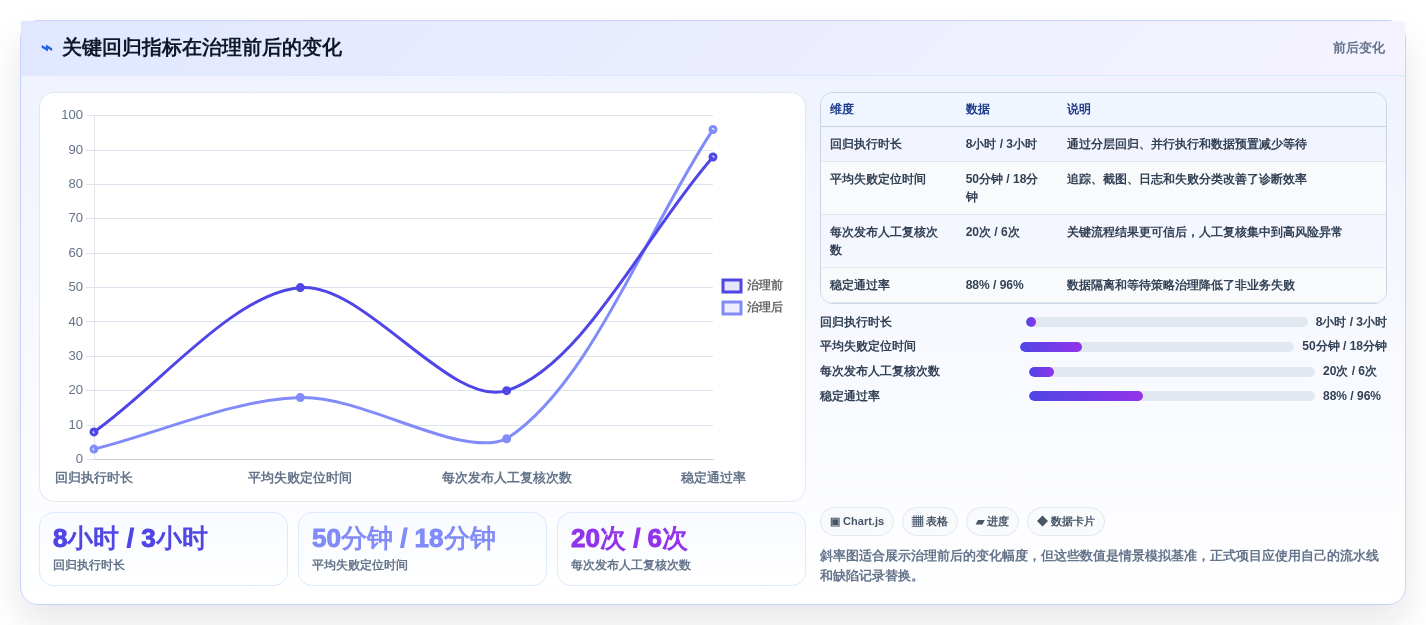Screen dimensions: 1426x625
Task: Click the description 数据隔离和等待策略治理降低了非业务失败
Action: click(x=1181, y=285)
